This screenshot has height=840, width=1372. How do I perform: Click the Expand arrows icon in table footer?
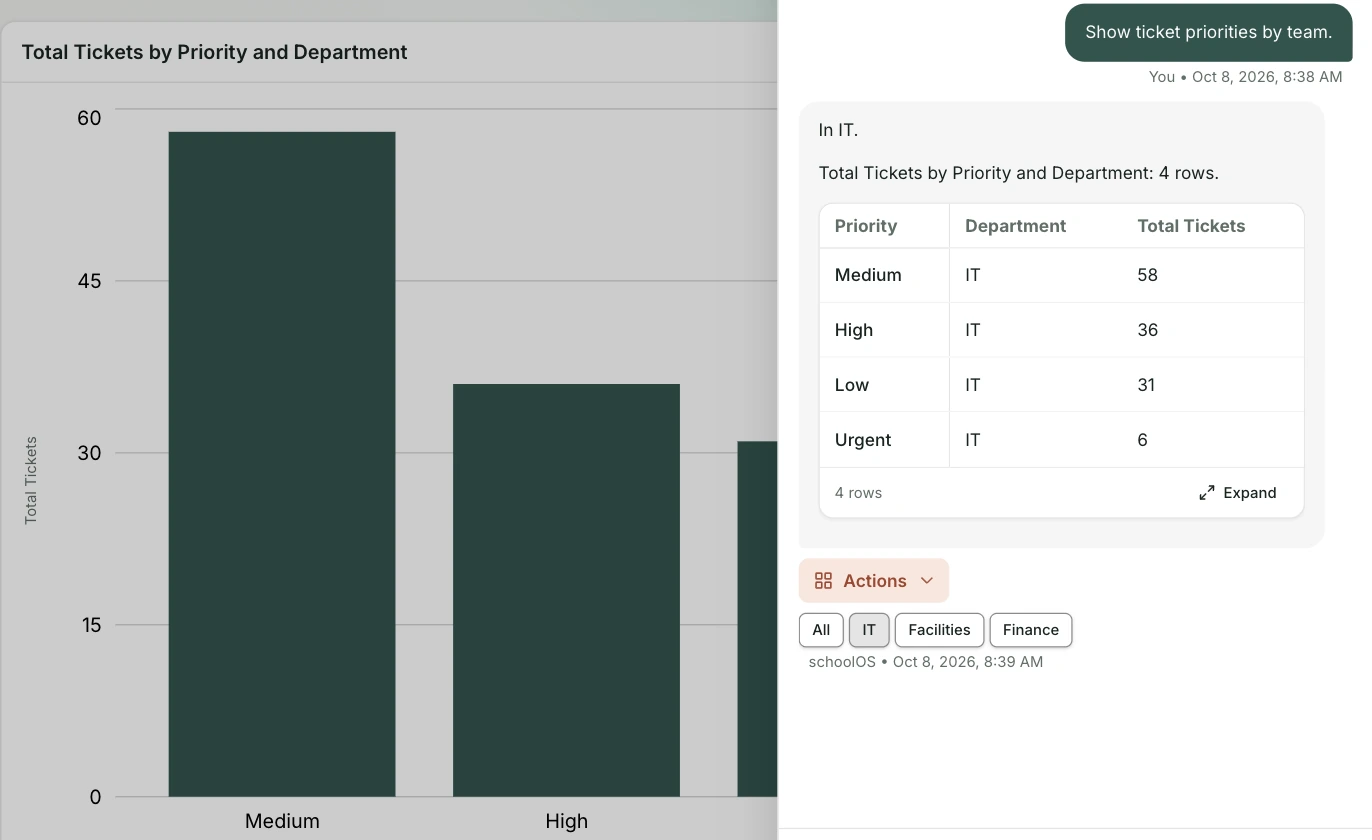(1207, 493)
